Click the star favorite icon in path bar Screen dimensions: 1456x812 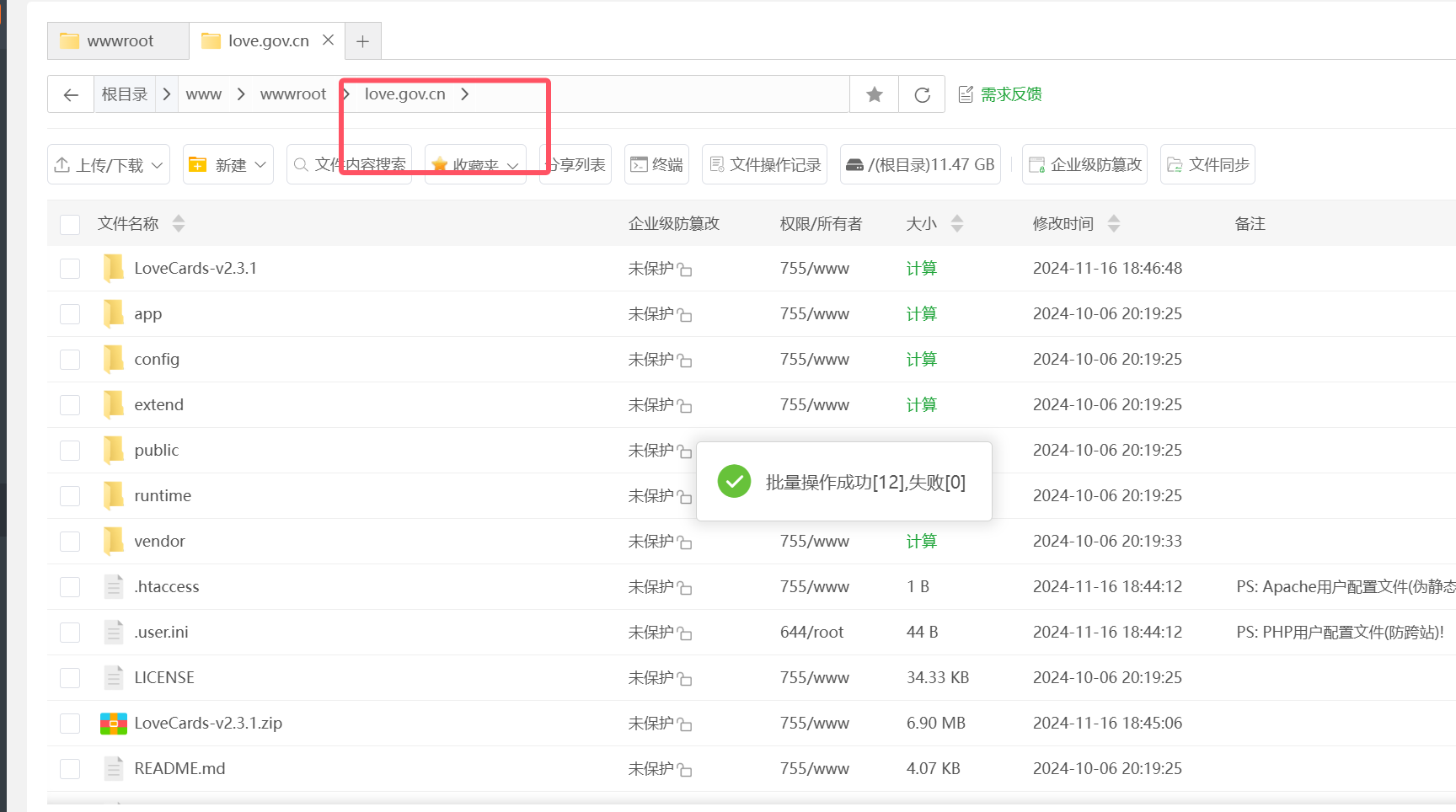click(875, 94)
